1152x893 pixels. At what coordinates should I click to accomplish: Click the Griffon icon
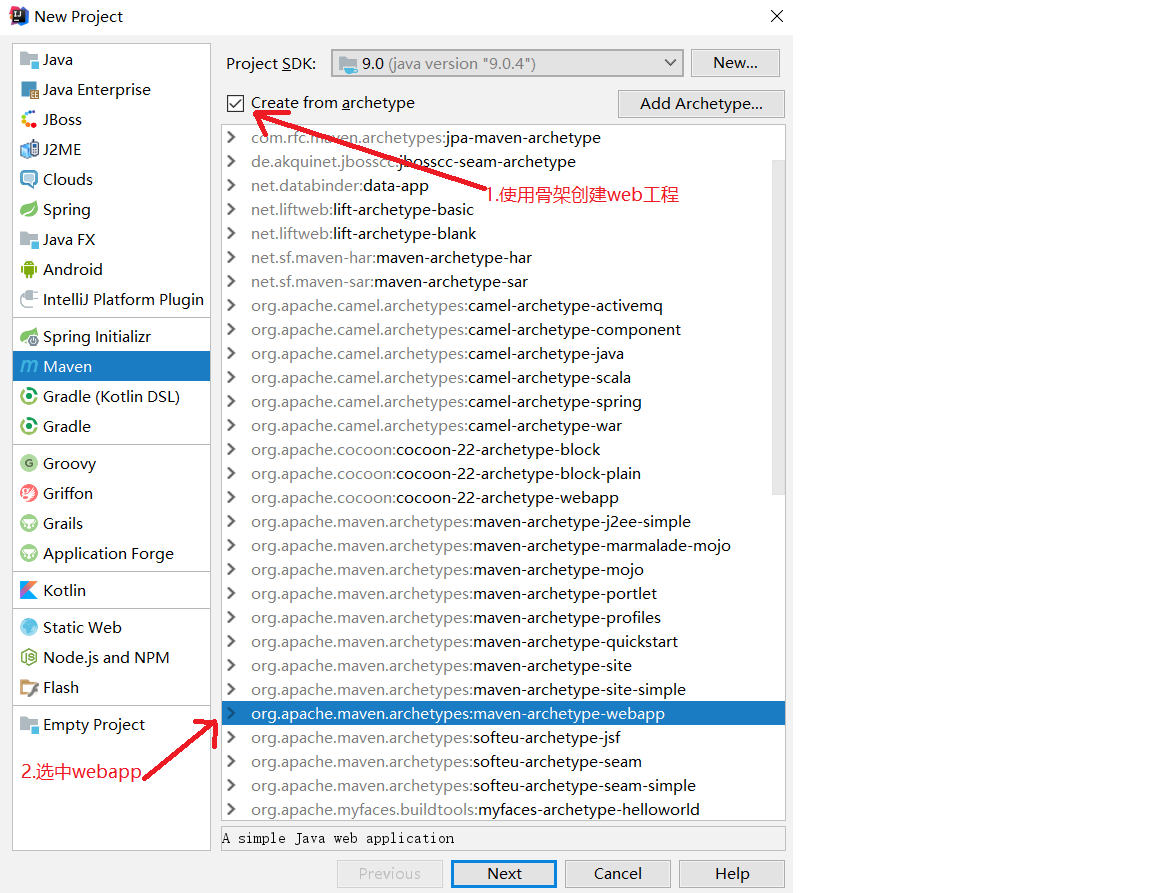point(29,493)
